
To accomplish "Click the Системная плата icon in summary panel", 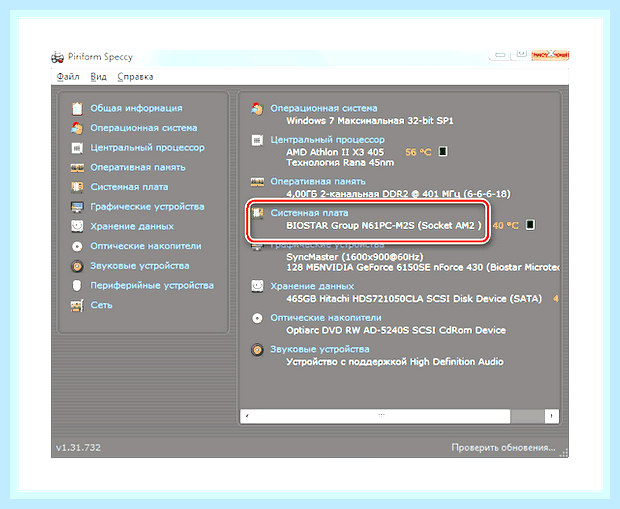I will pyautogui.click(x=257, y=213).
